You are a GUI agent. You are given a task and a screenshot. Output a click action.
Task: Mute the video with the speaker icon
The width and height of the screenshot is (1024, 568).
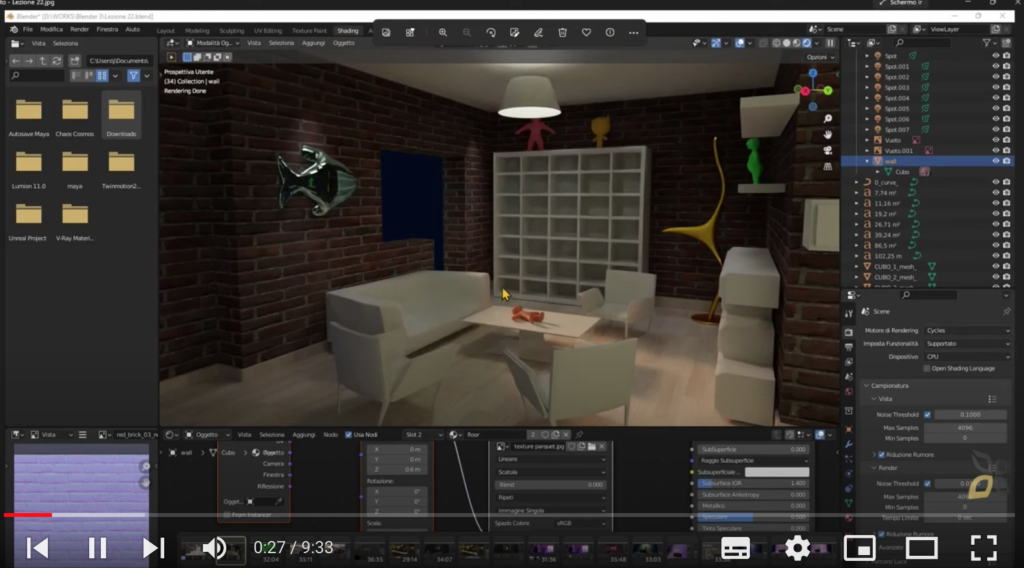(214, 548)
